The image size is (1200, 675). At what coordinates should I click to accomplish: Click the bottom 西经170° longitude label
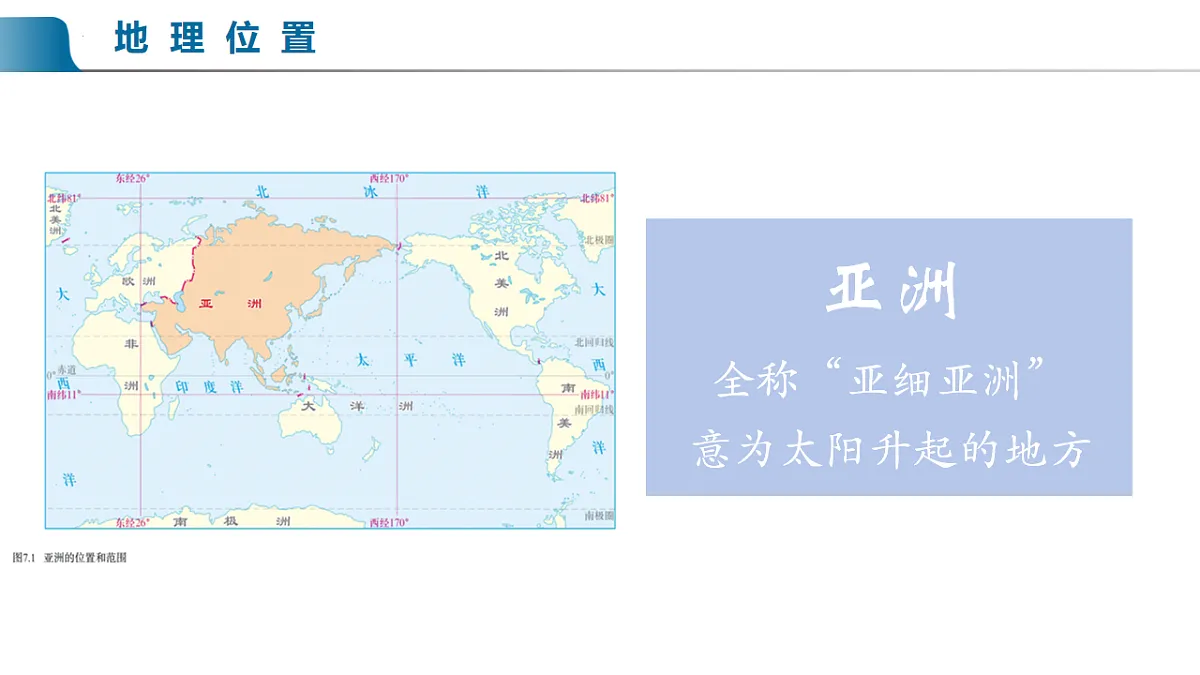click(390, 522)
